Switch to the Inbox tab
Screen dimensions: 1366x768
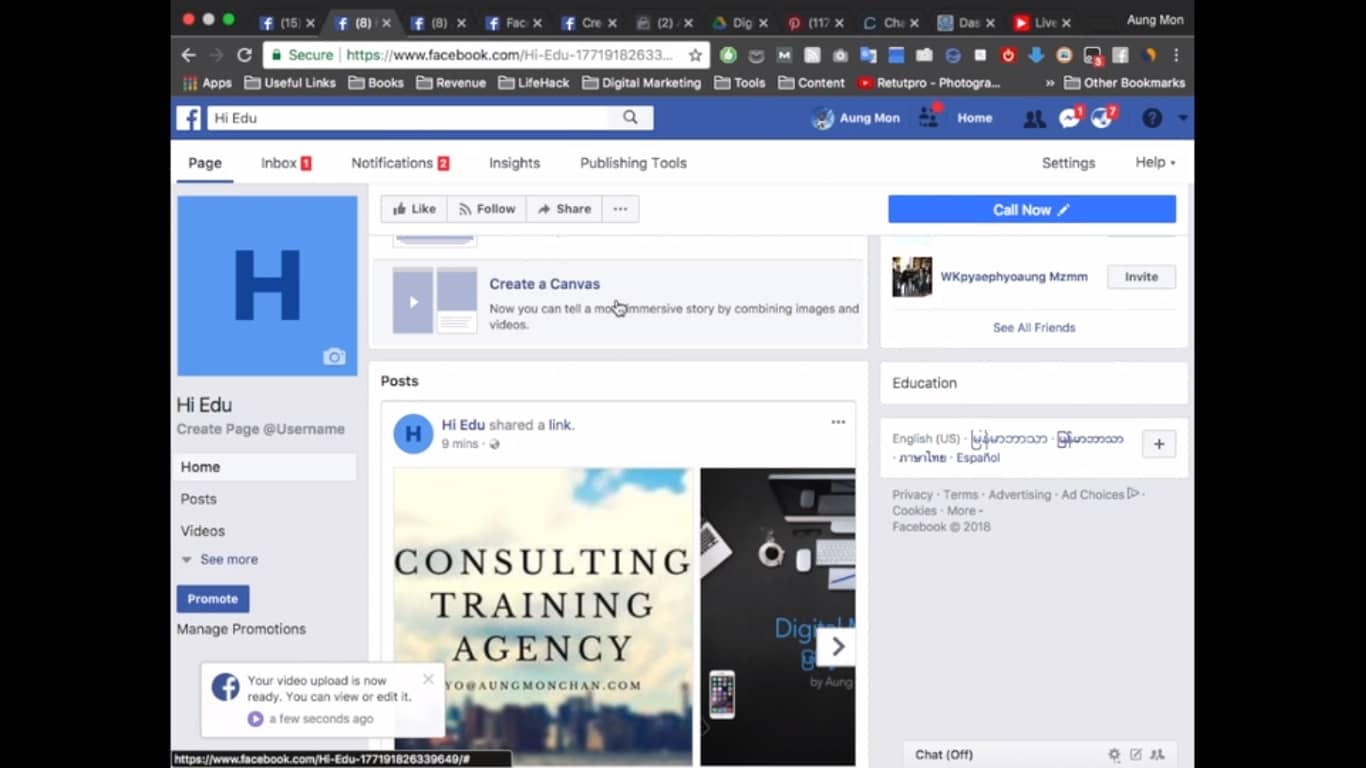tap(286, 163)
